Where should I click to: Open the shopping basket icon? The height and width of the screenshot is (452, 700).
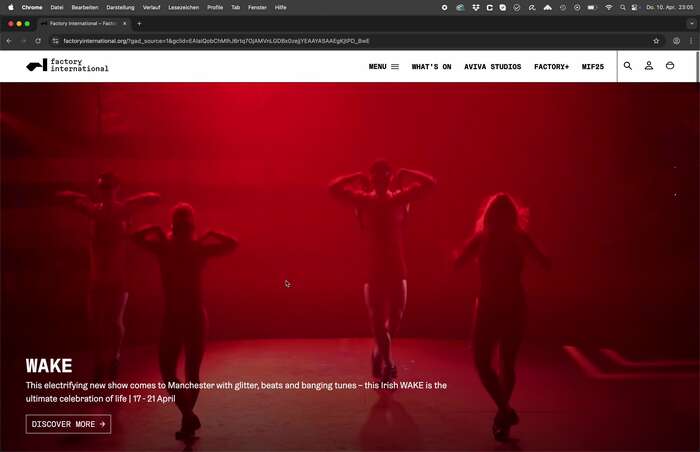(x=670, y=66)
